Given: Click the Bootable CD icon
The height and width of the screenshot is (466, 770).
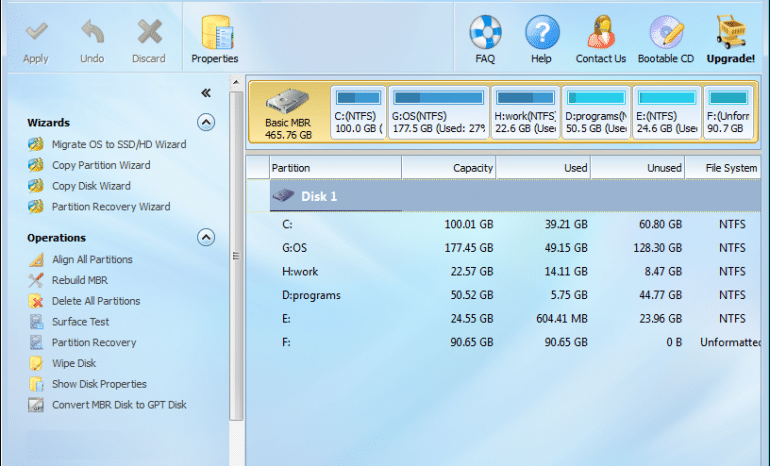Looking at the screenshot, I should click(x=667, y=32).
